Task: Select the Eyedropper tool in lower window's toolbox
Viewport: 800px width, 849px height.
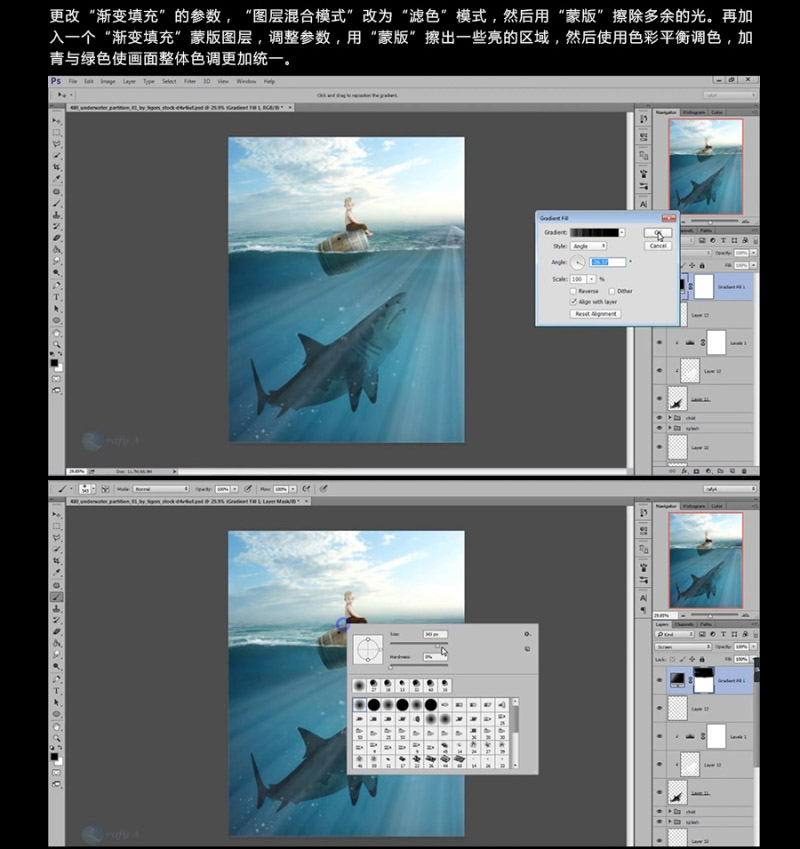Action: coord(57,572)
